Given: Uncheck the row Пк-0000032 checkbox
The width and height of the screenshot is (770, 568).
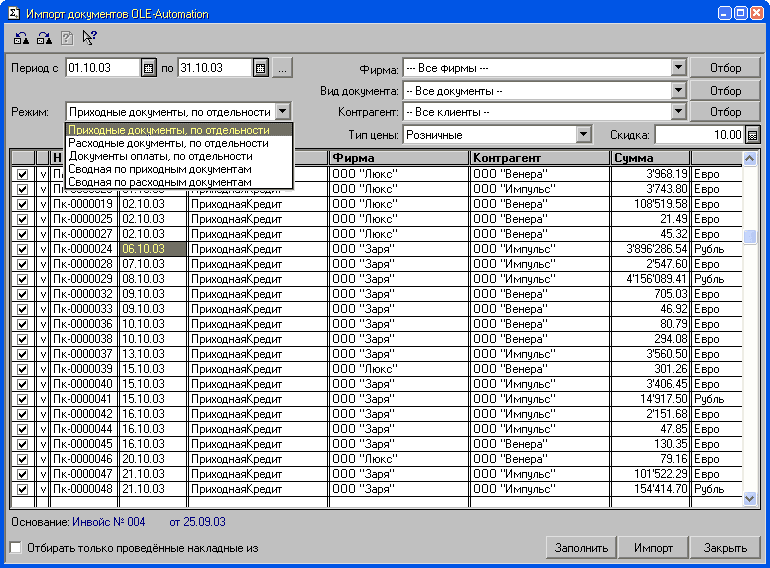Looking at the screenshot, I should point(22,294).
